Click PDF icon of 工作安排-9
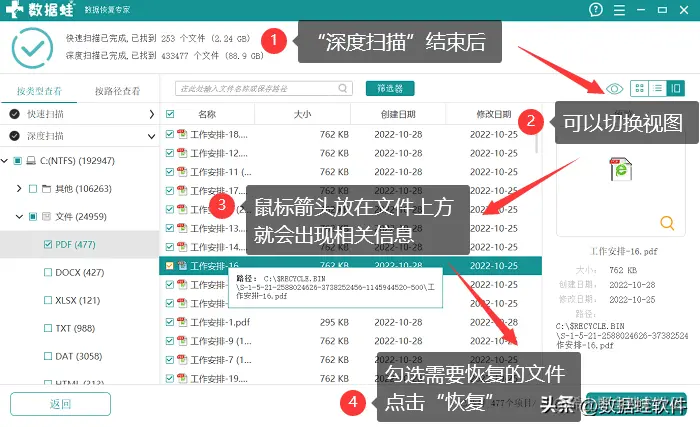The image size is (700, 427). pos(182,340)
